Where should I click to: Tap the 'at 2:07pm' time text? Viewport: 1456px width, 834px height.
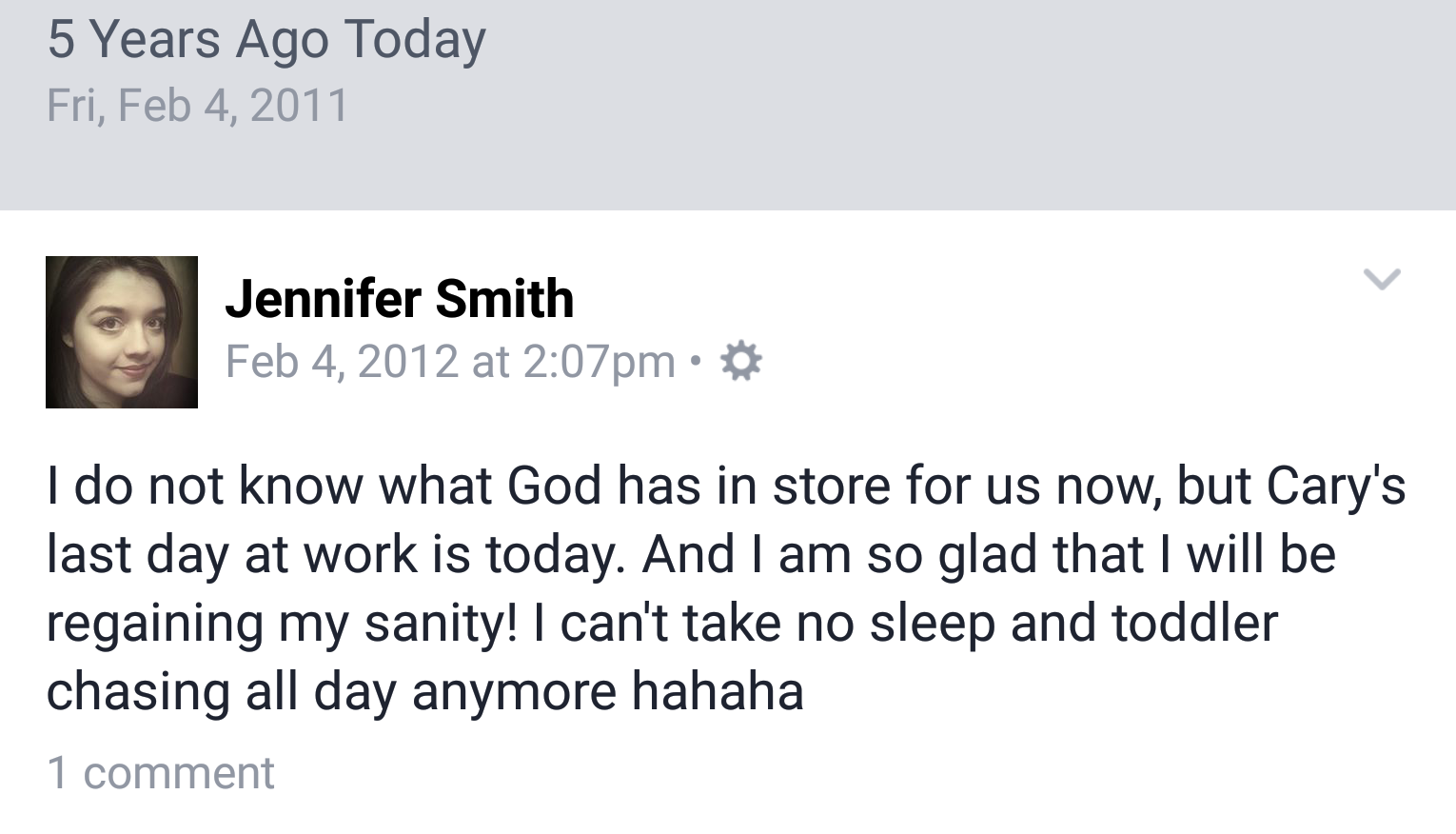click(573, 362)
